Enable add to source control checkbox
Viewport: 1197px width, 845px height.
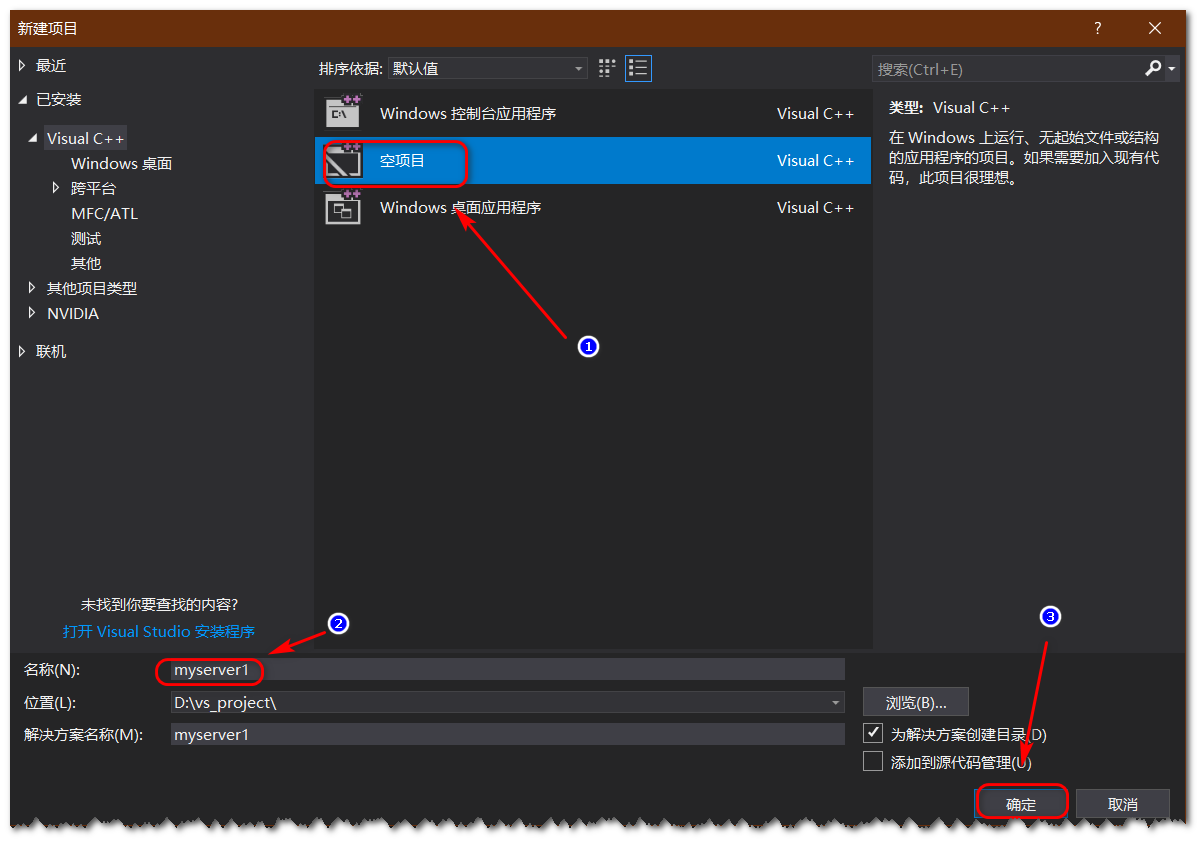[x=873, y=761]
